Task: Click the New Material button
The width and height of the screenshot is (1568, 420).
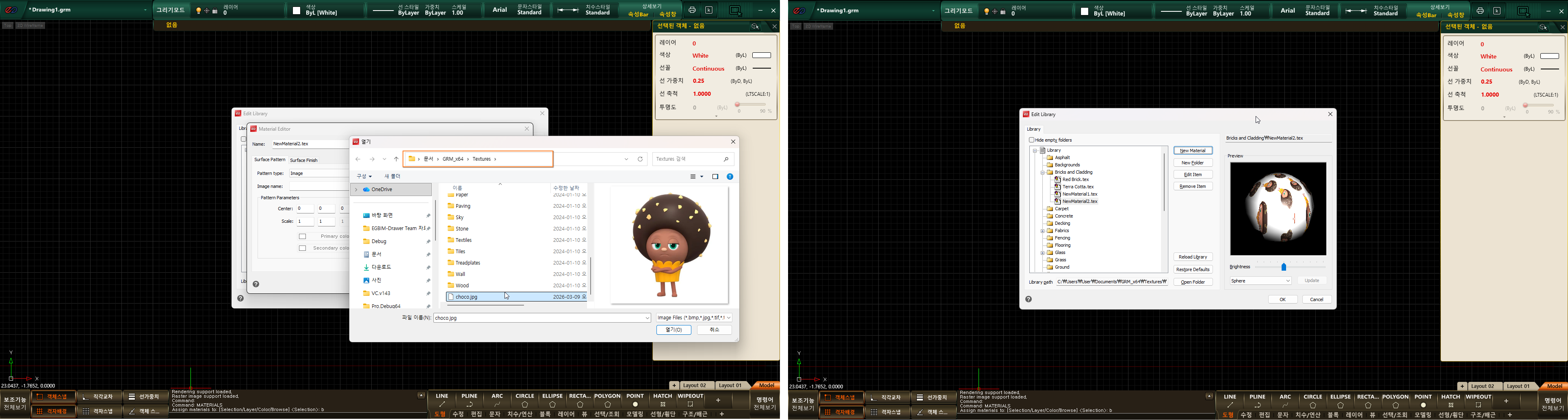Action: point(1193,151)
